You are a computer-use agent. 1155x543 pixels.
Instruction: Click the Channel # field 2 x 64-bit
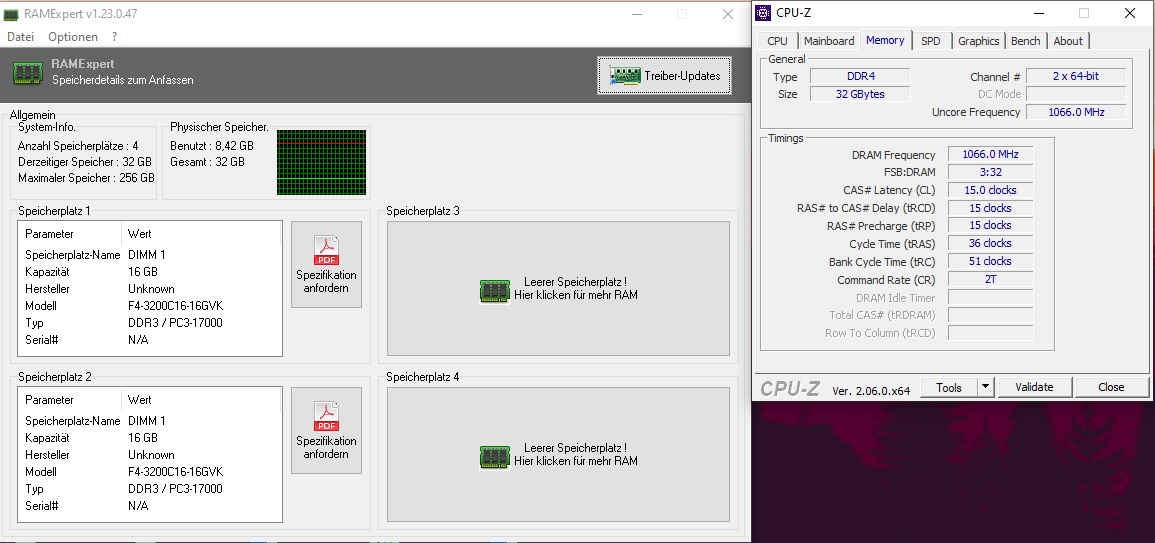coord(1076,76)
